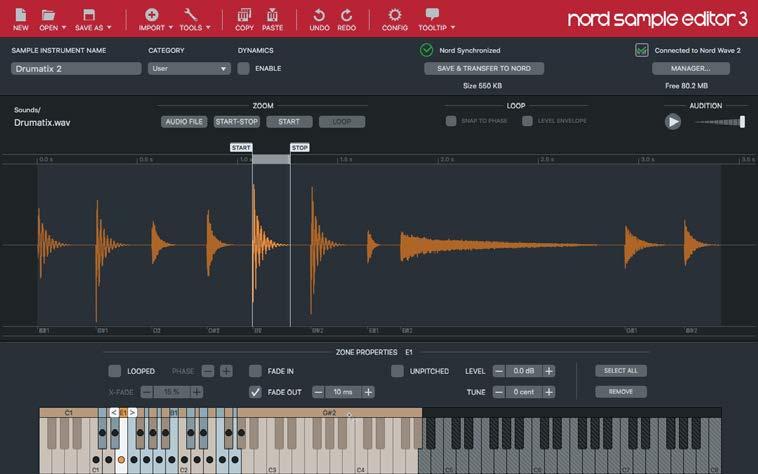Click Save & Transfer to Nord

tap(484, 69)
